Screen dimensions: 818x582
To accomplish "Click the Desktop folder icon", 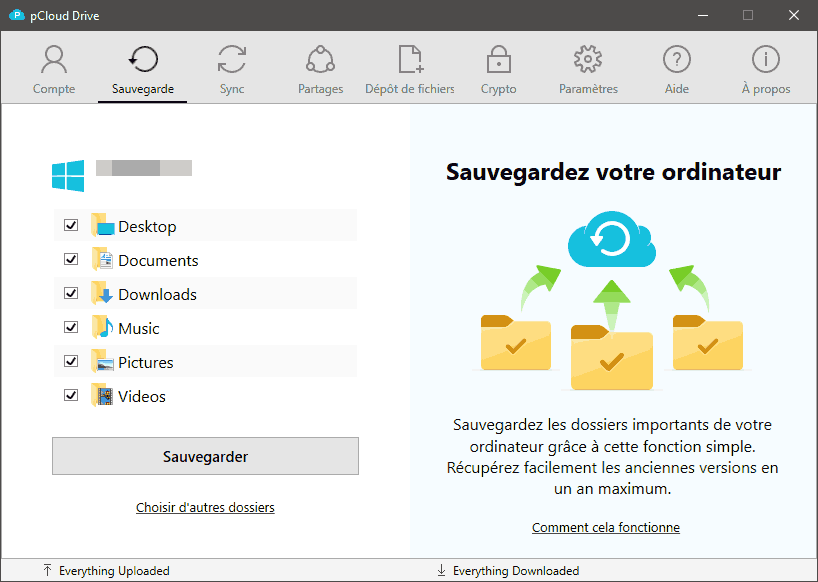I will (x=102, y=225).
